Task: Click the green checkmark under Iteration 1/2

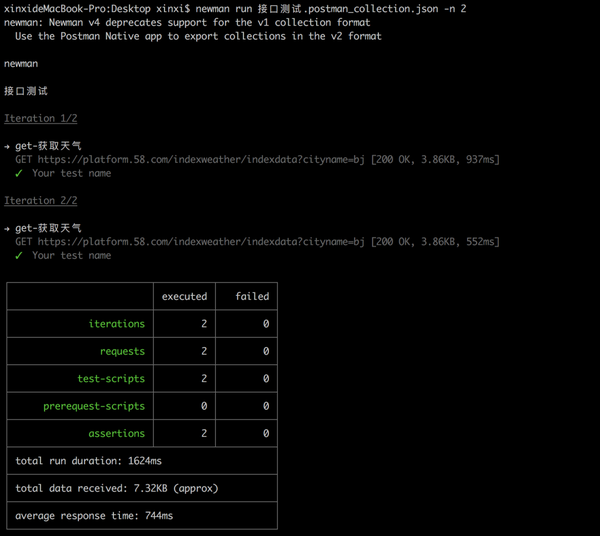Action: pos(19,173)
